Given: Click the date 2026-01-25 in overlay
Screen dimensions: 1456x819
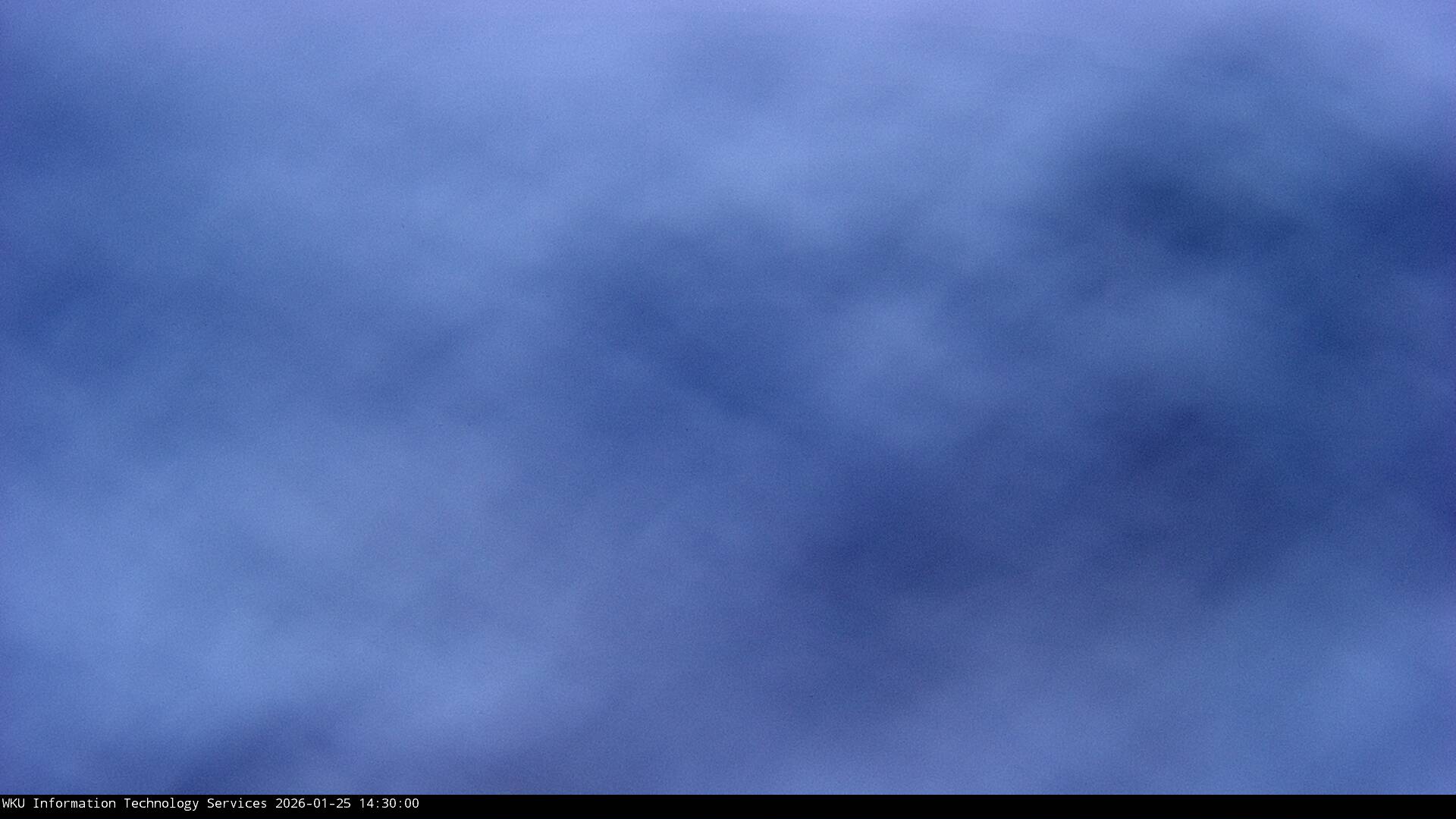Looking at the screenshot, I should coord(312,804).
